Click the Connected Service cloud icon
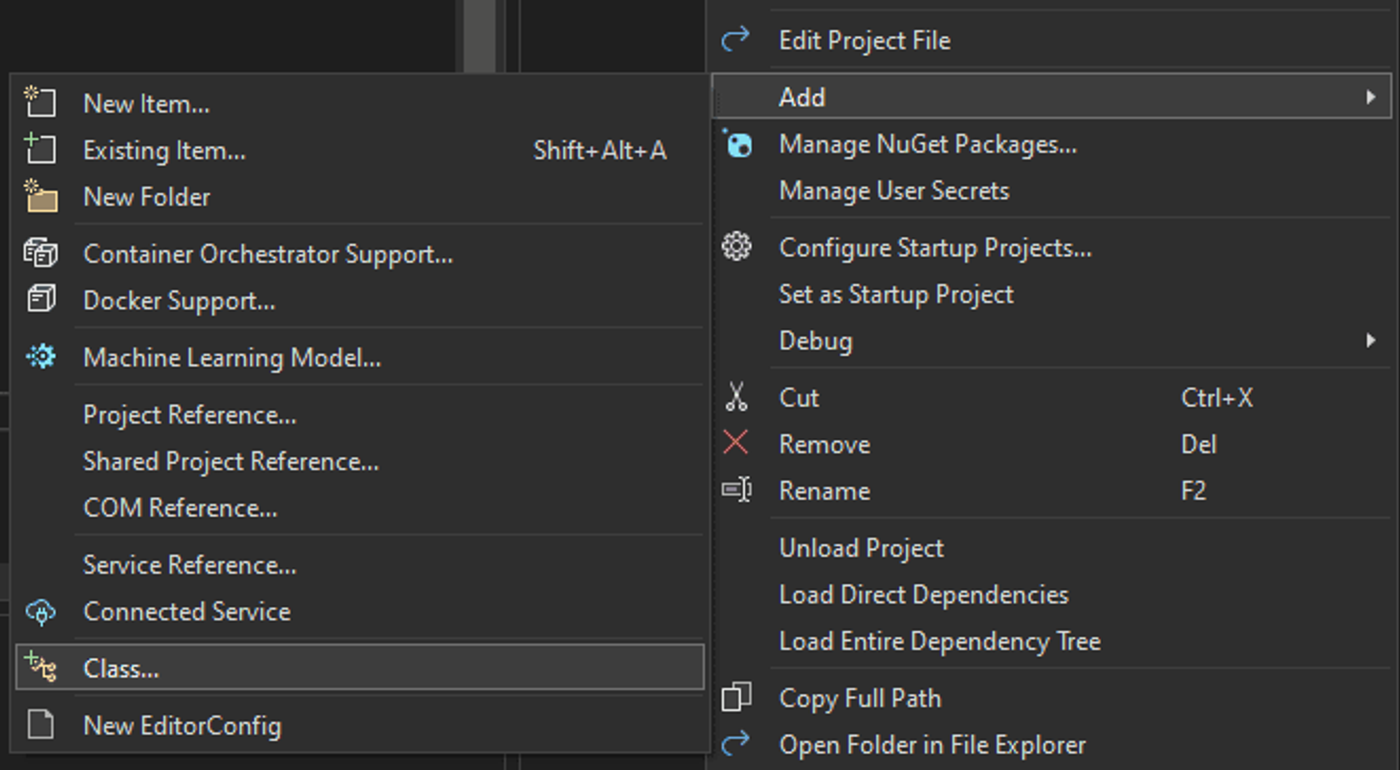Screen dimensions: 1400x770 pyautogui.click(x=40, y=611)
